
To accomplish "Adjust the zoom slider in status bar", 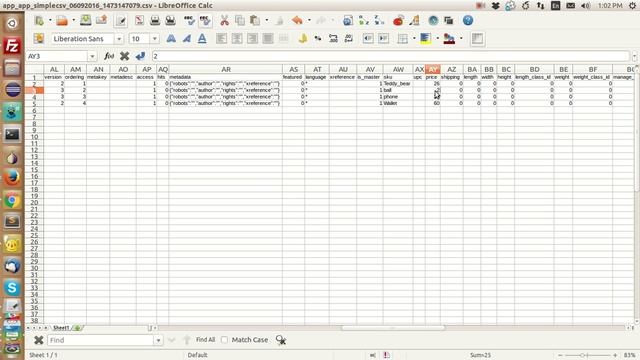I will tap(583, 355).
